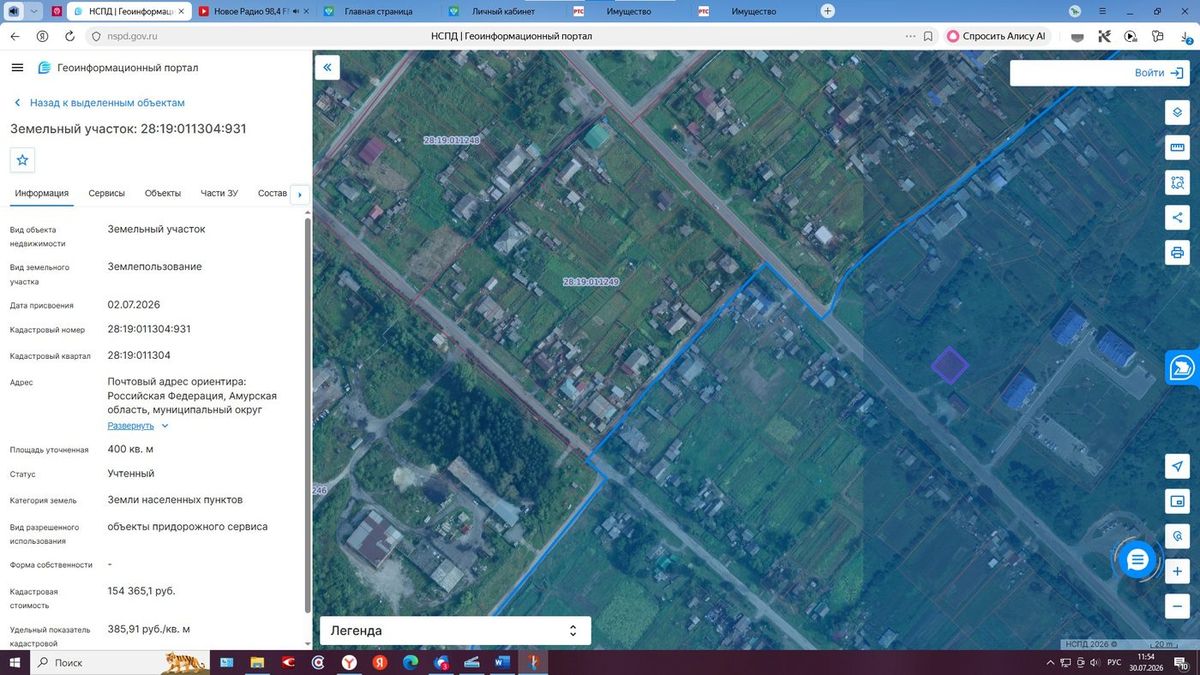
Task: Open the hamburger menu of the geoportal
Action: 17,68
